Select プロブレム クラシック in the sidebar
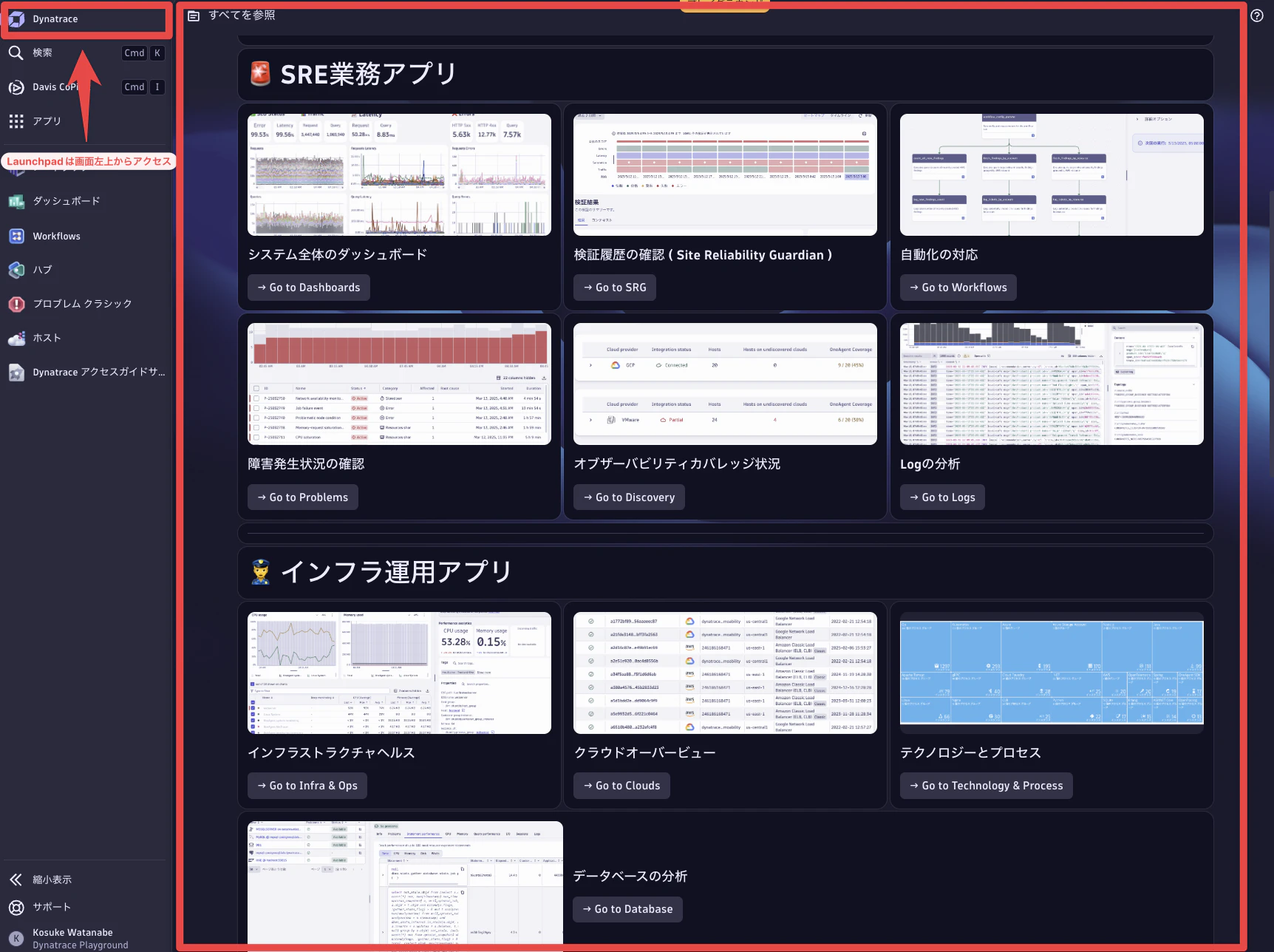 (x=82, y=304)
